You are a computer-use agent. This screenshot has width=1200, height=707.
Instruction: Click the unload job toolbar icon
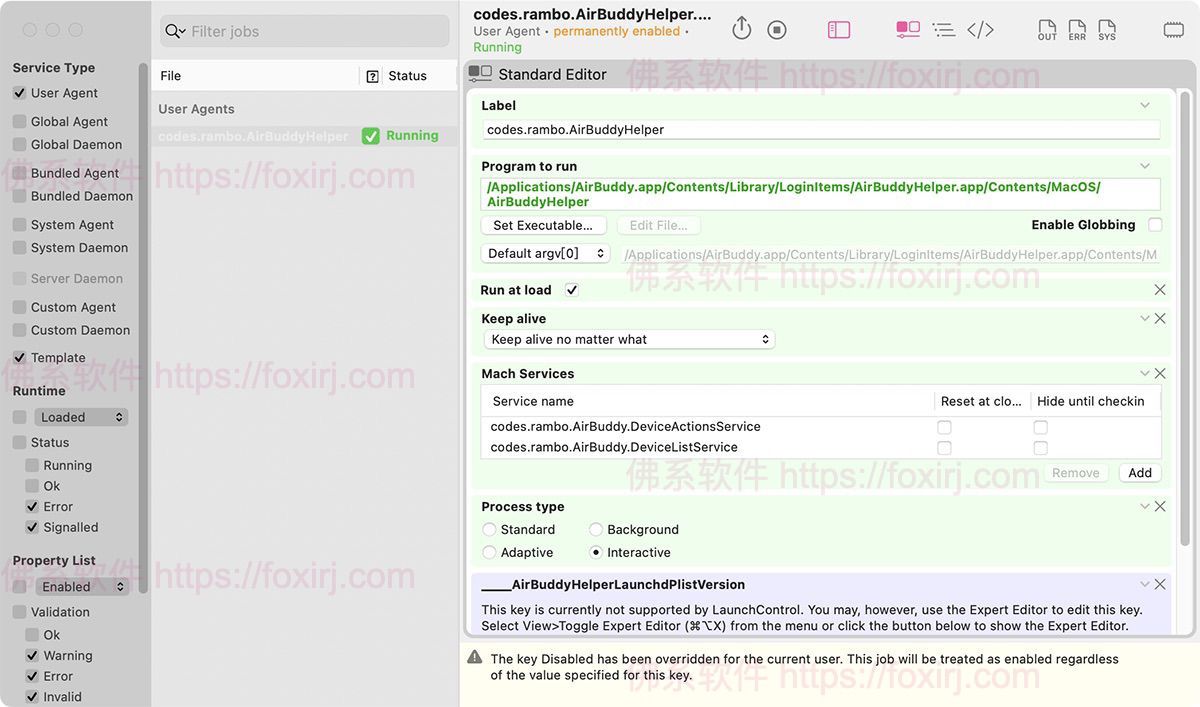coord(741,29)
